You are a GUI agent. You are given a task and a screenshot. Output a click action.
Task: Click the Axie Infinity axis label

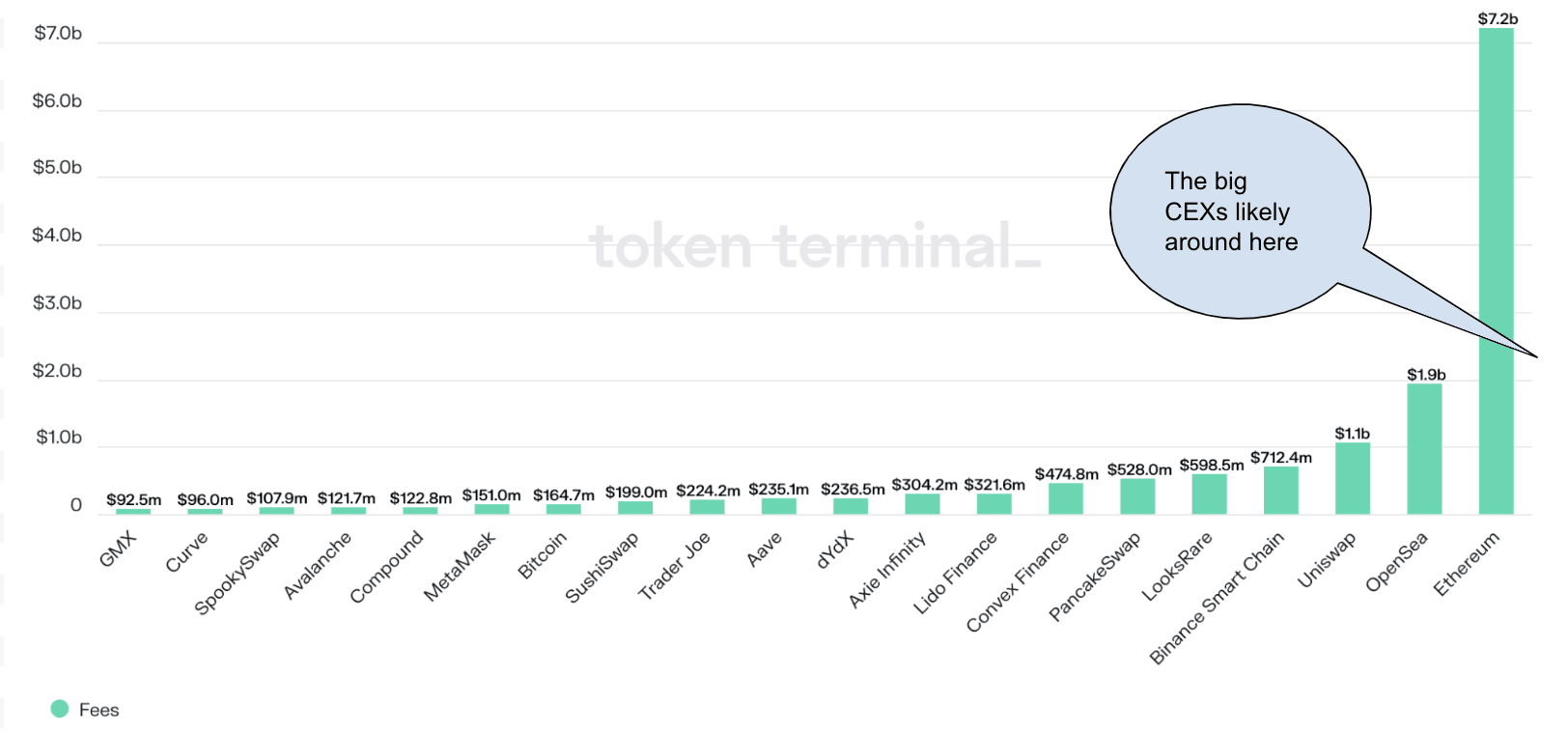click(x=886, y=570)
